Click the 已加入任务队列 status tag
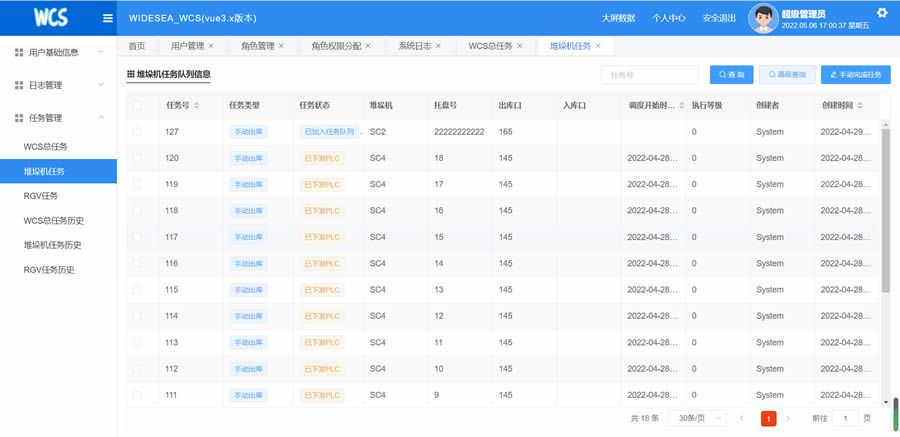 [x=329, y=132]
